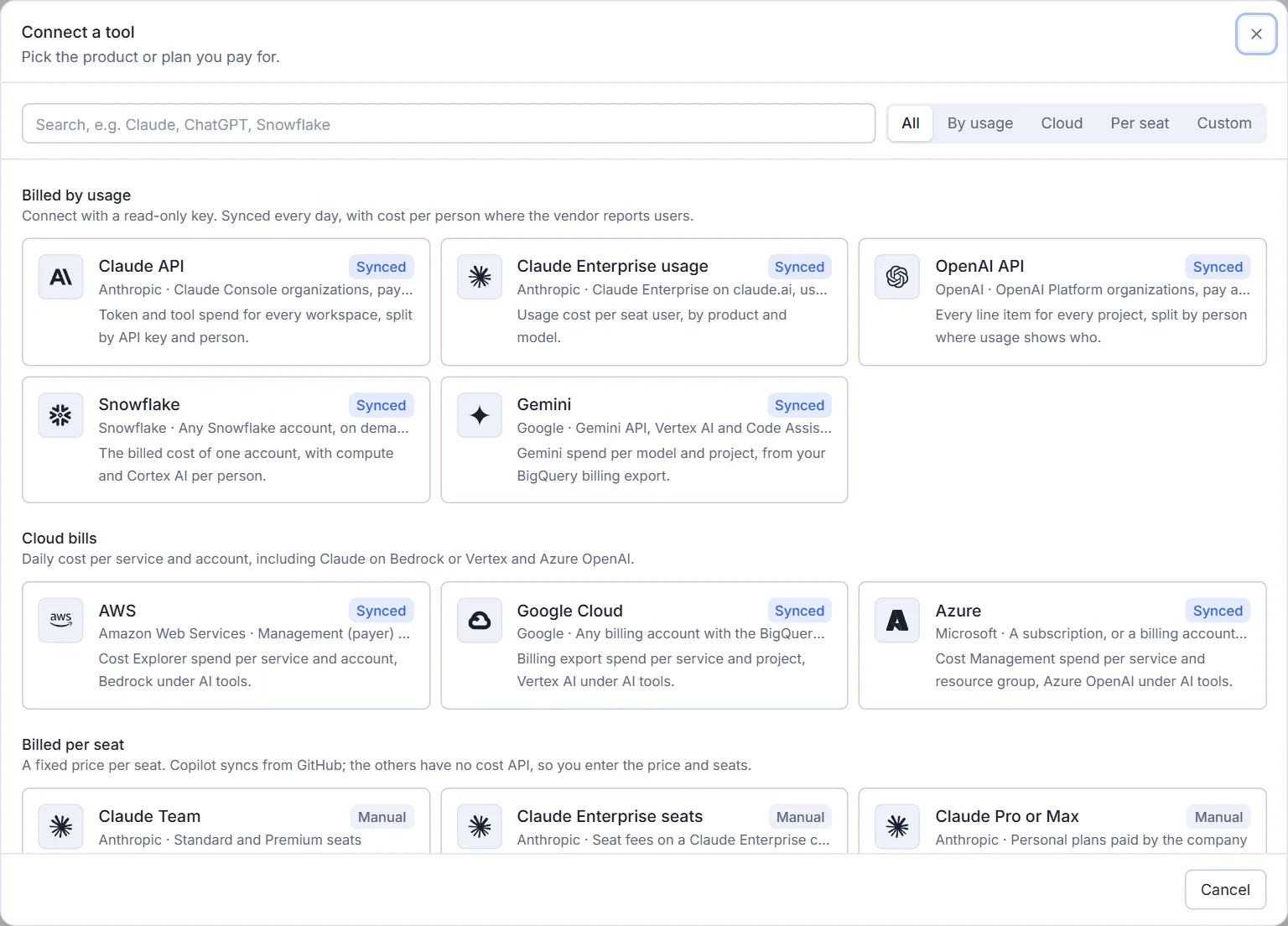Click the tool search field
This screenshot has height=926, width=1288.
pyautogui.click(x=449, y=124)
